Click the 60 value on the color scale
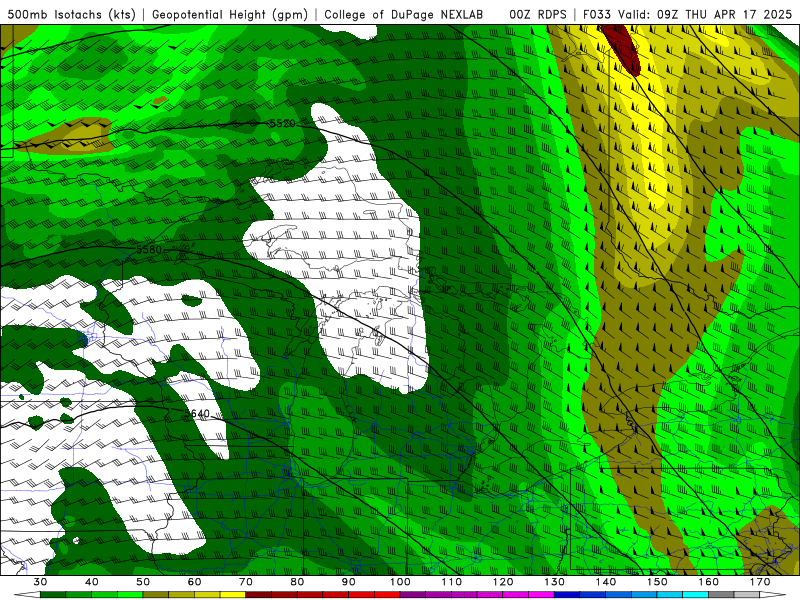The width and height of the screenshot is (800, 600). [194, 582]
